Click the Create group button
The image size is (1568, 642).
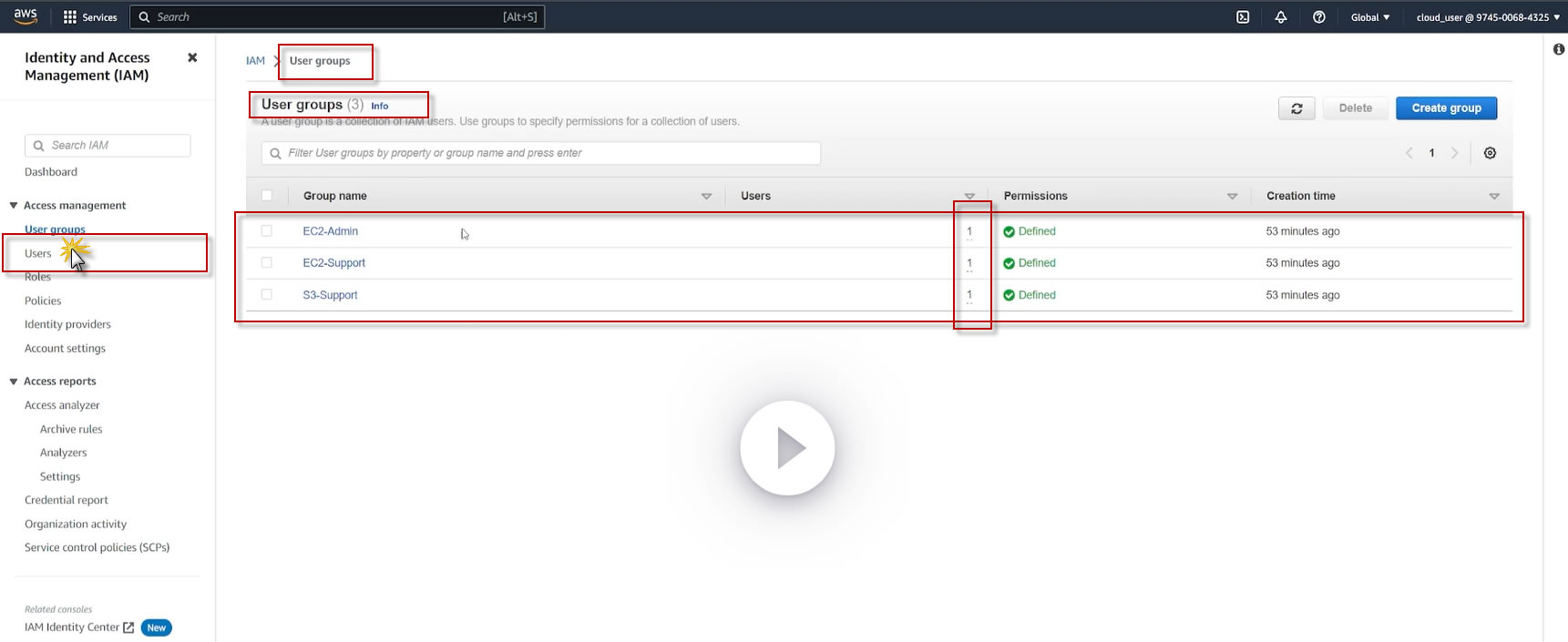(1447, 108)
